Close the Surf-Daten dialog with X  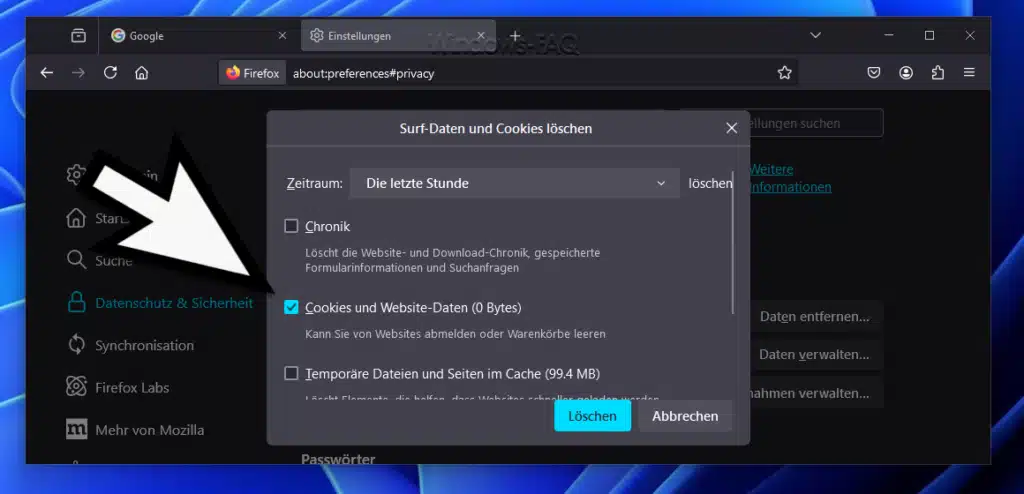click(731, 129)
